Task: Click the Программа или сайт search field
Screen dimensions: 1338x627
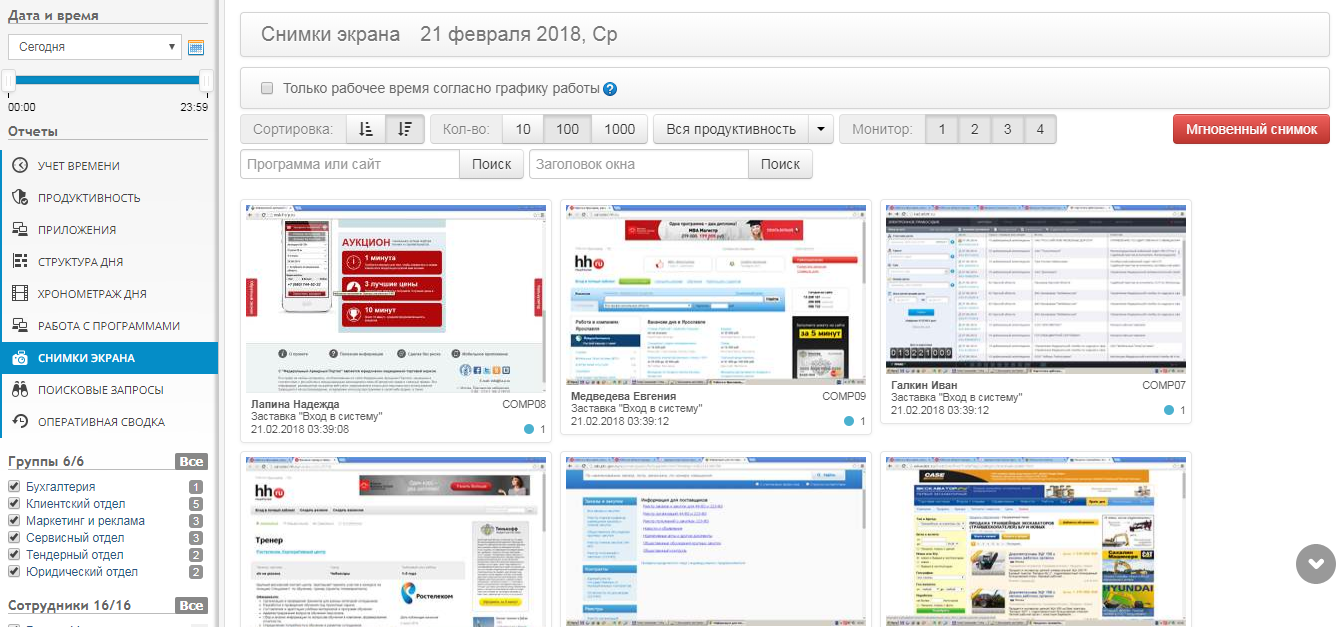Action: pos(349,164)
